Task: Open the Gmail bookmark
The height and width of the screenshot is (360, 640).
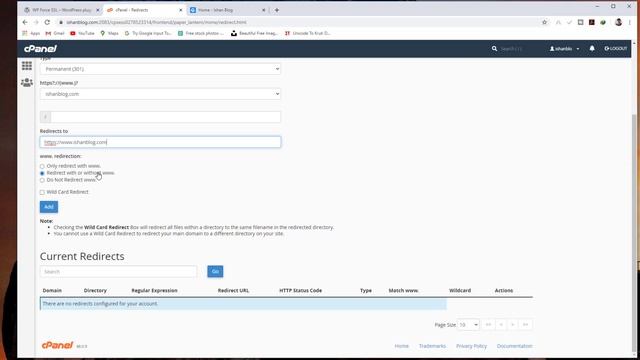Action: pos(55,33)
